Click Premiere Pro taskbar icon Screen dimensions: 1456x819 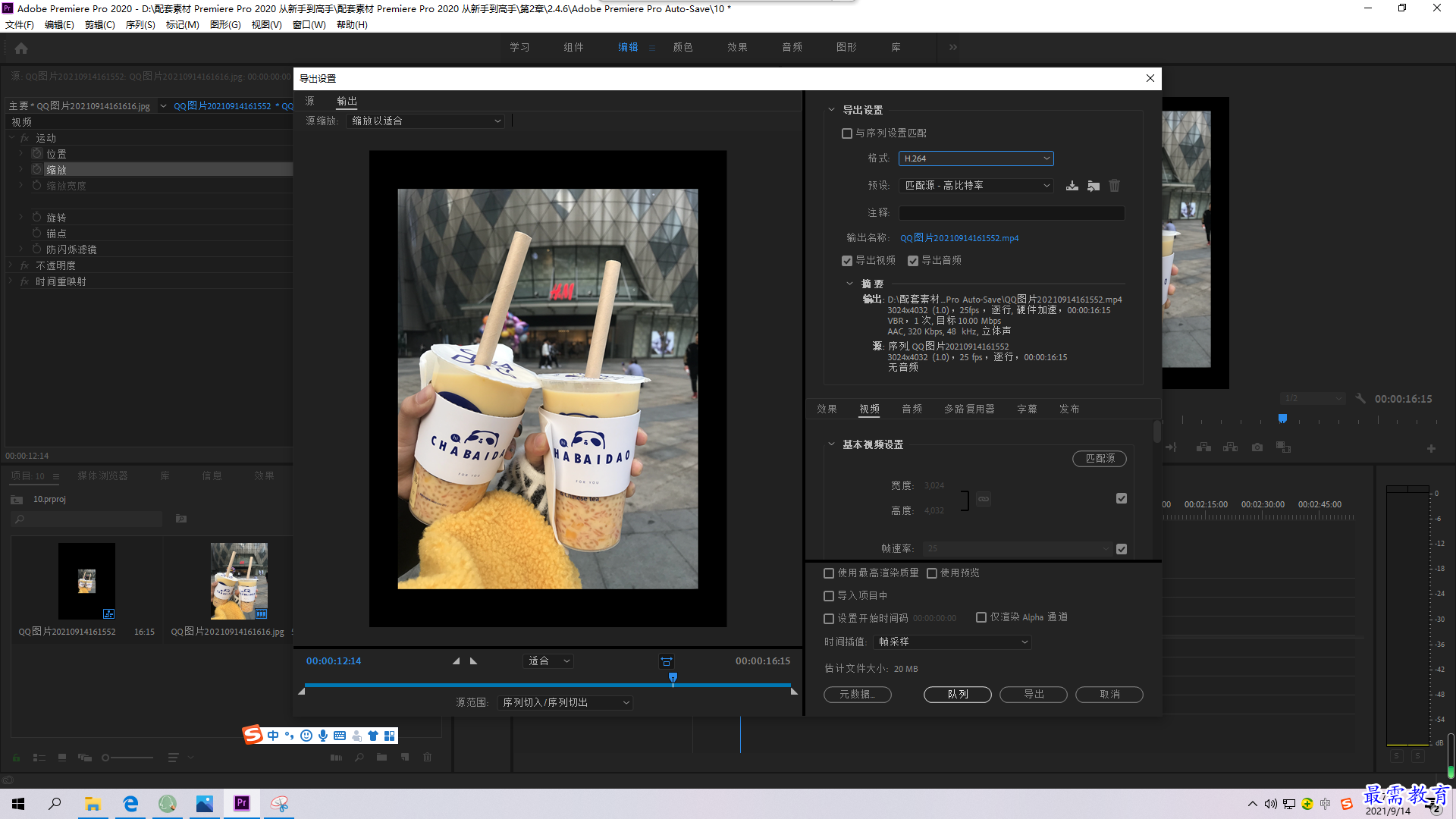point(242,804)
